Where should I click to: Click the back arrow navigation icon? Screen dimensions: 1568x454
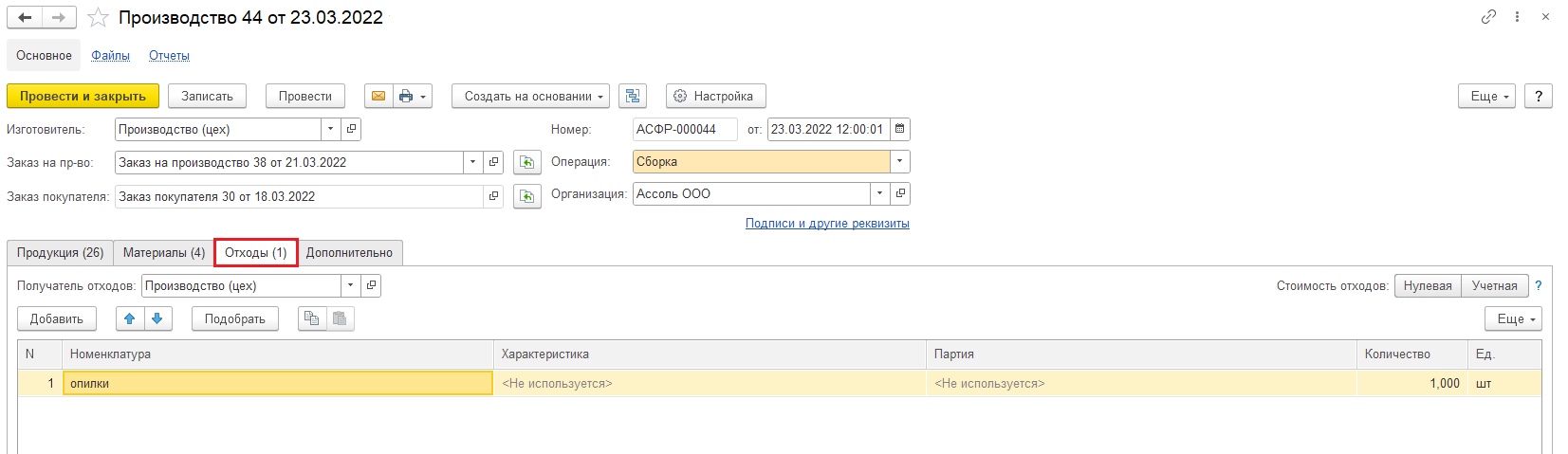(25, 17)
